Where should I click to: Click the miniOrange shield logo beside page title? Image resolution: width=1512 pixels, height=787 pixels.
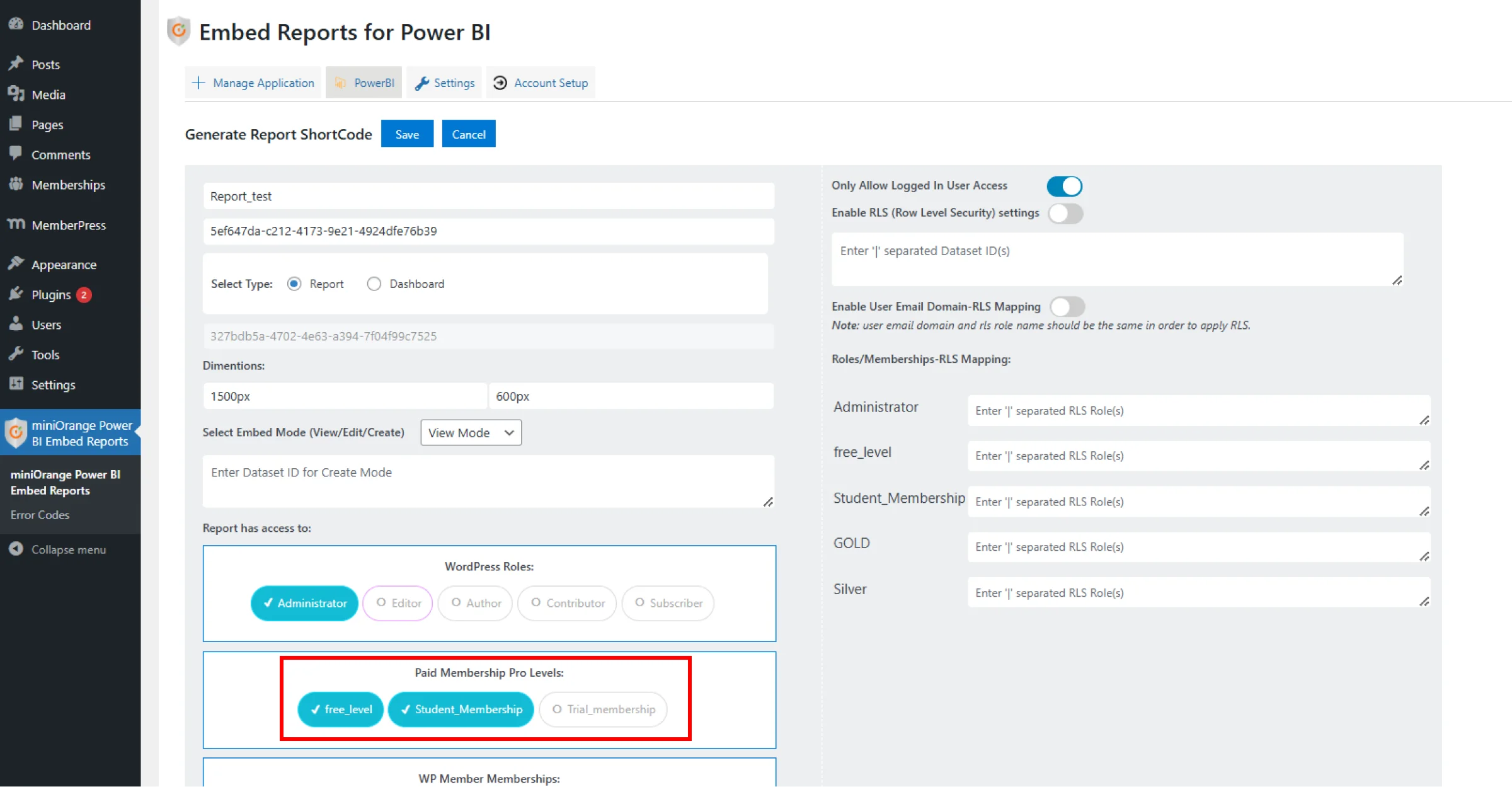click(x=179, y=31)
